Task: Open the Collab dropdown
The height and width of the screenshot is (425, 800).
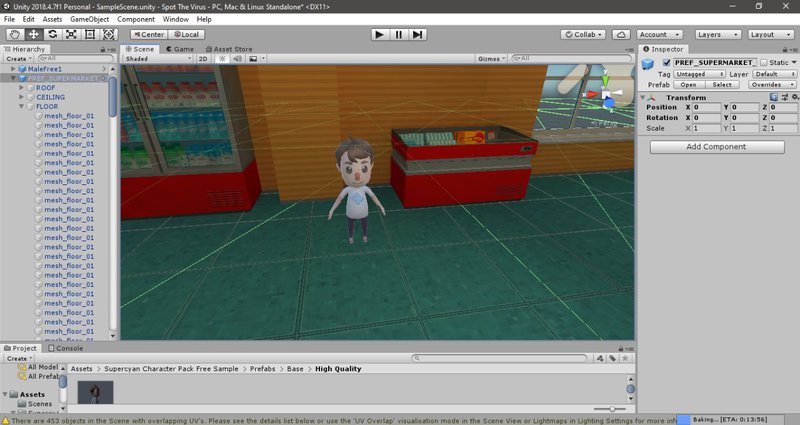Action: 583,34
